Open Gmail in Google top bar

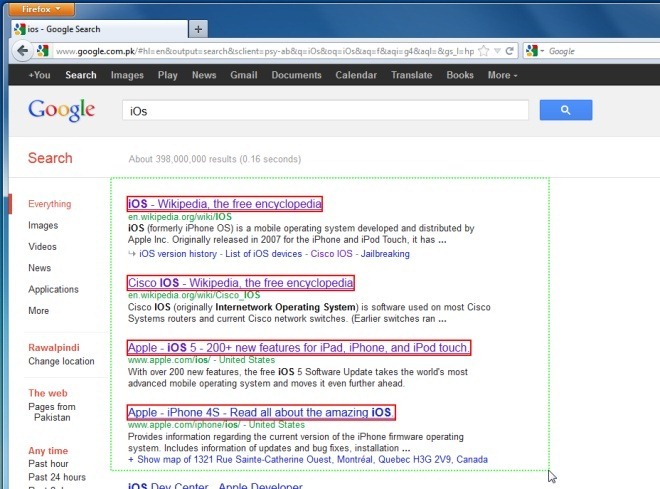click(244, 75)
